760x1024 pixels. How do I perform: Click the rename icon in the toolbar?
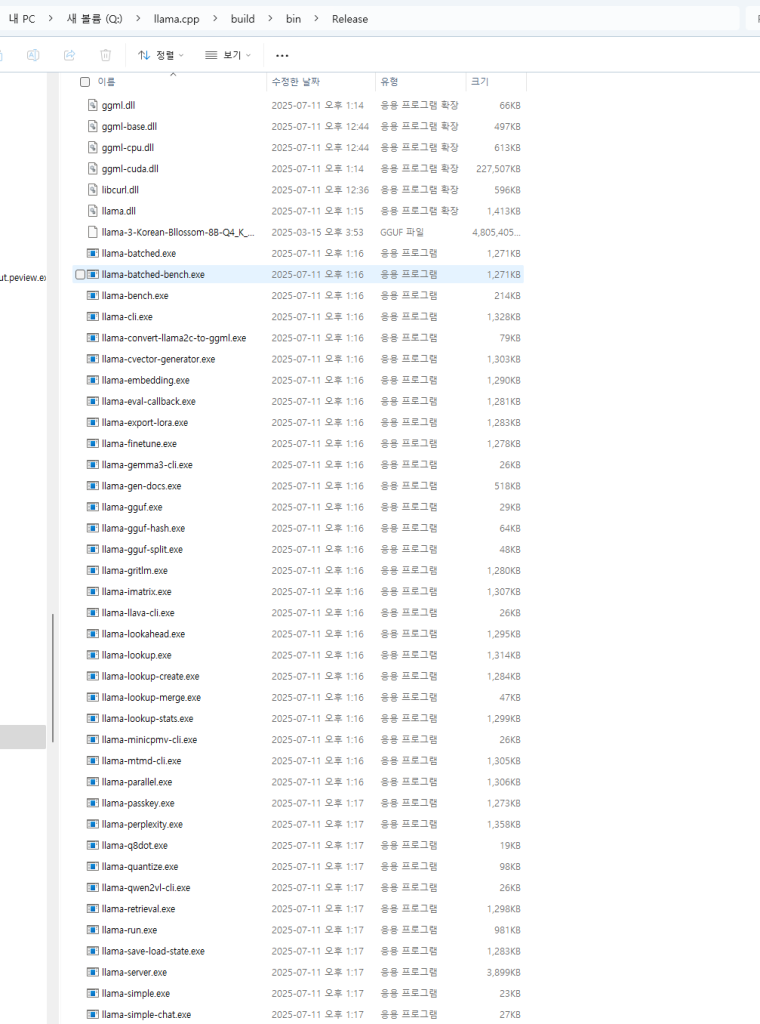click(x=33, y=56)
